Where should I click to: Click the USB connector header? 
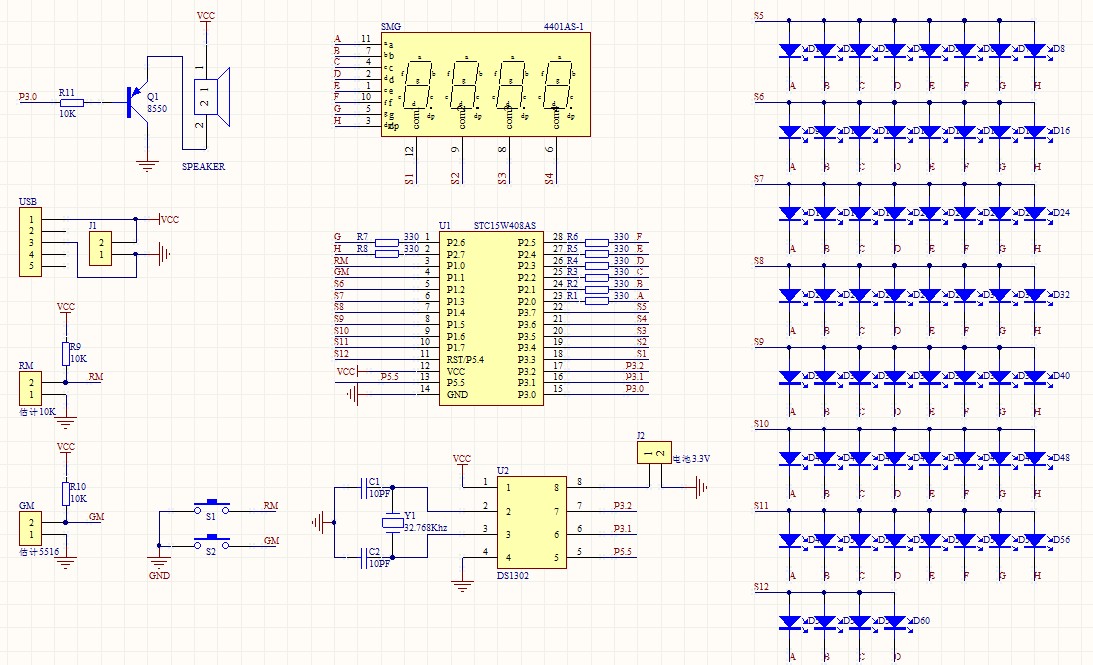[30, 242]
